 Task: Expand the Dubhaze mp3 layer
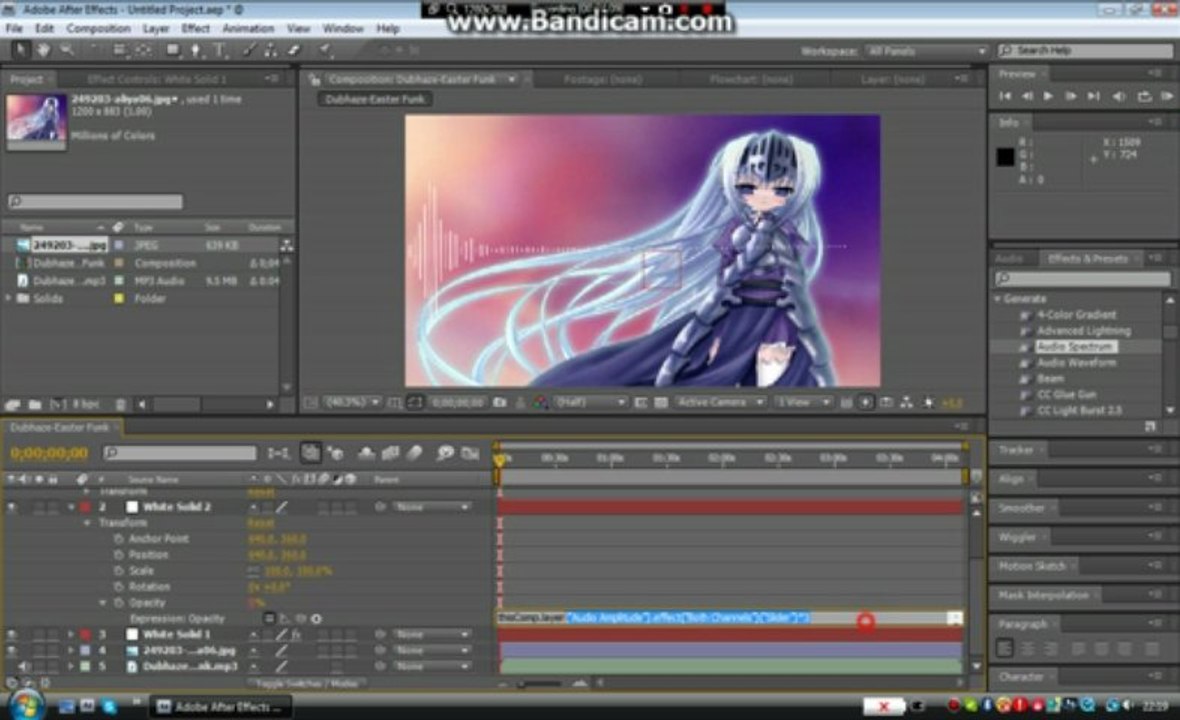coord(71,667)
